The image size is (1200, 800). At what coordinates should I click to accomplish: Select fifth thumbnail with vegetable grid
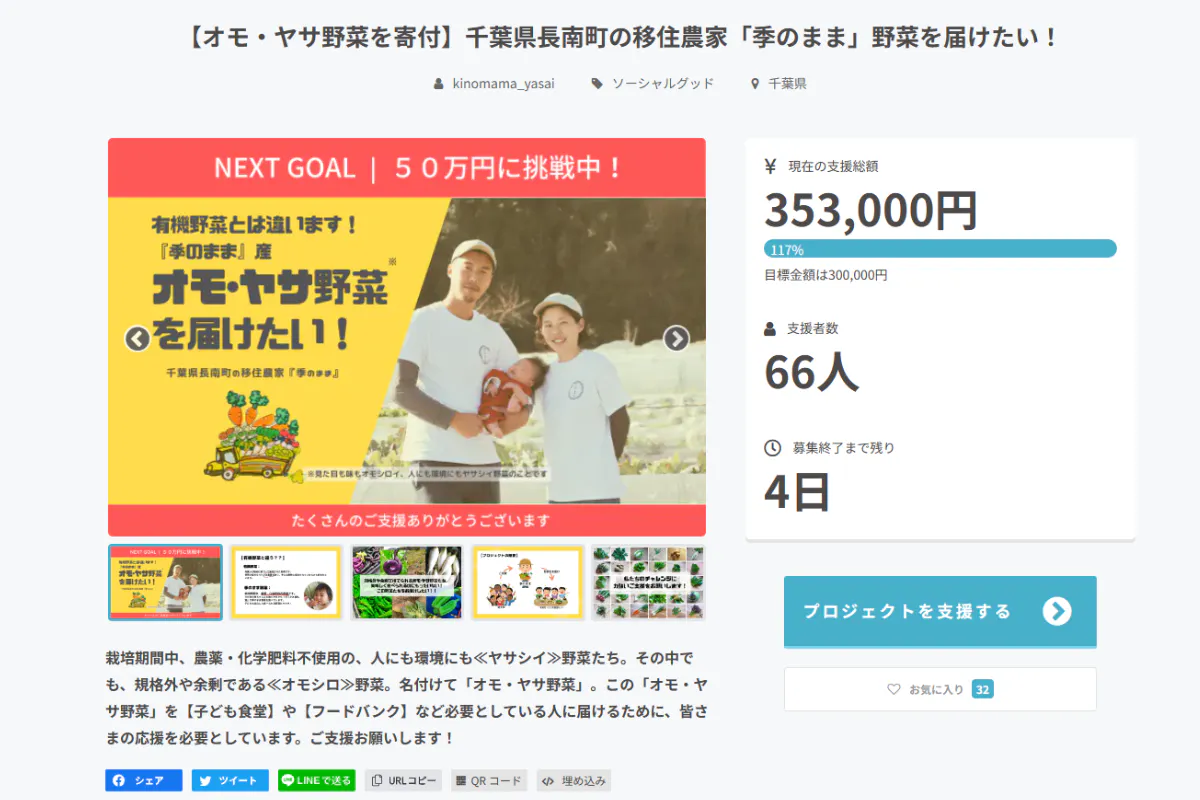(x=648, y=582)
